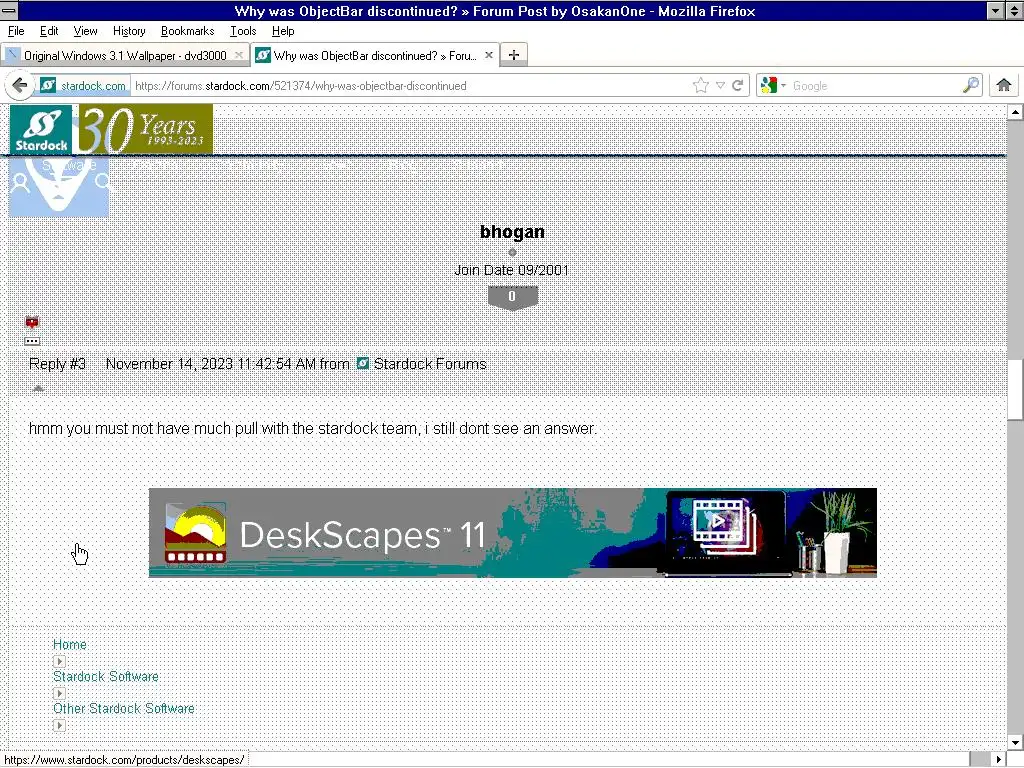
Task: Open the Reply #3 permalink
Action: coord(57,364)
